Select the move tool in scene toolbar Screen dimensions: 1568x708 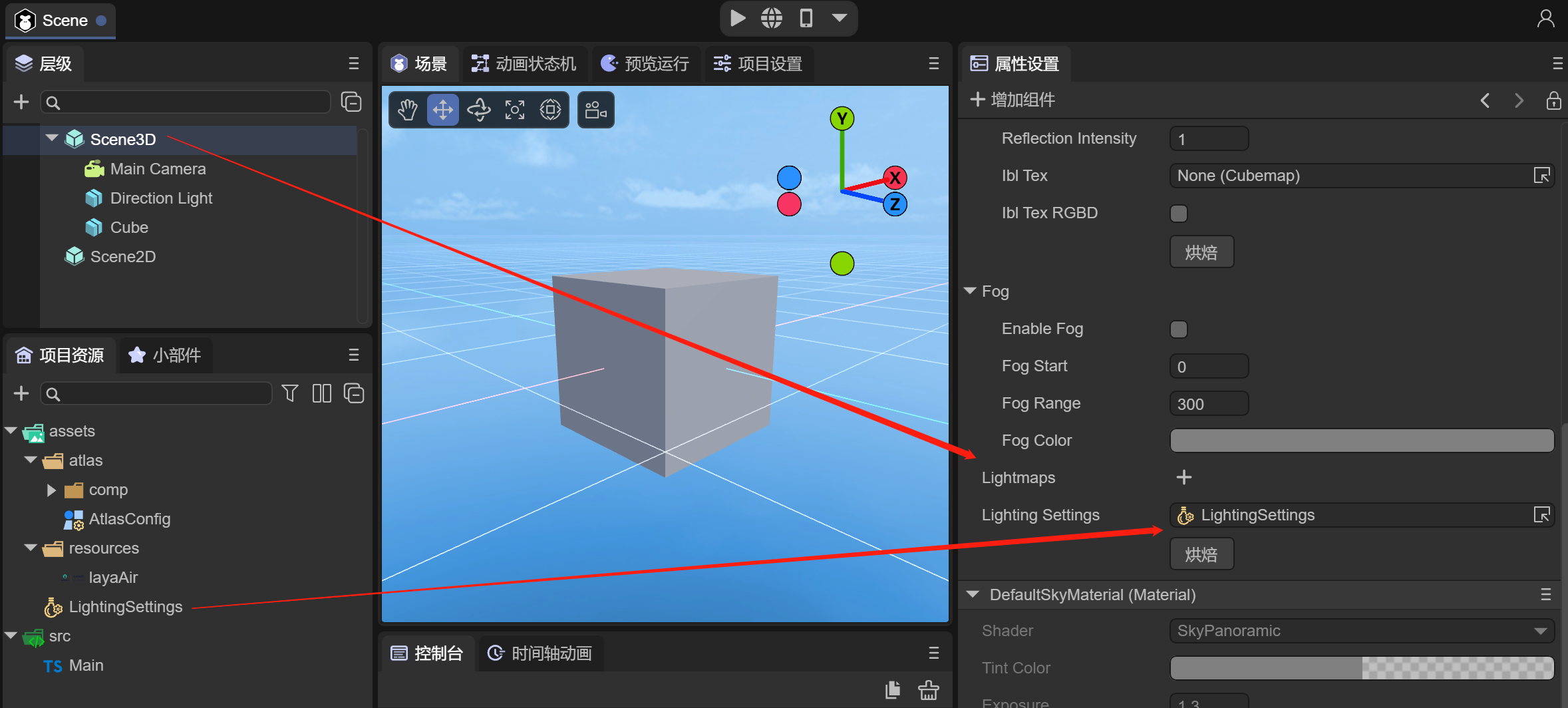click(x=443, y=110)
